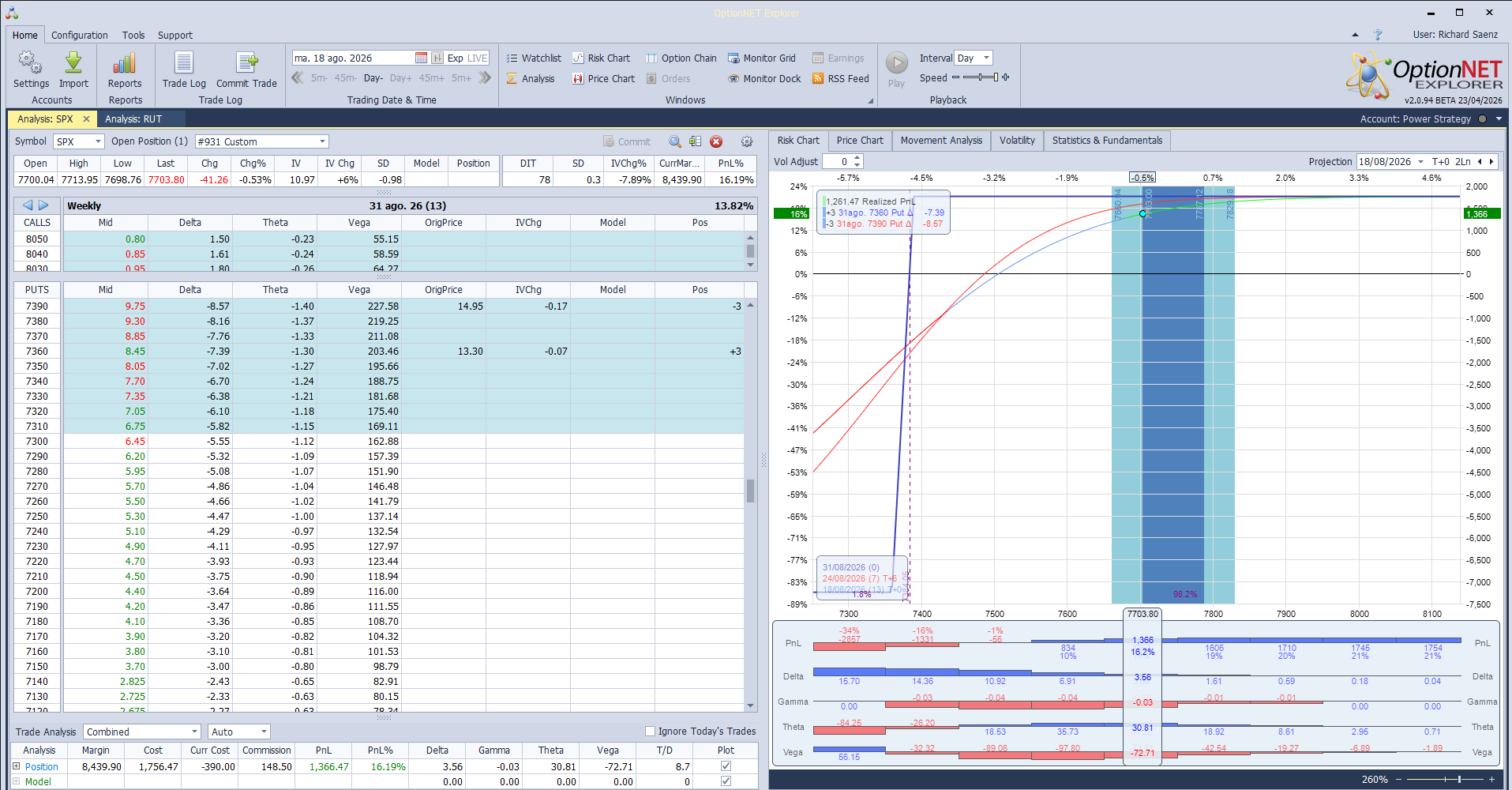Screen dimensions: 1512x790
Task: Step forward 5 minutes with 5m+
Action: (461, 78)
